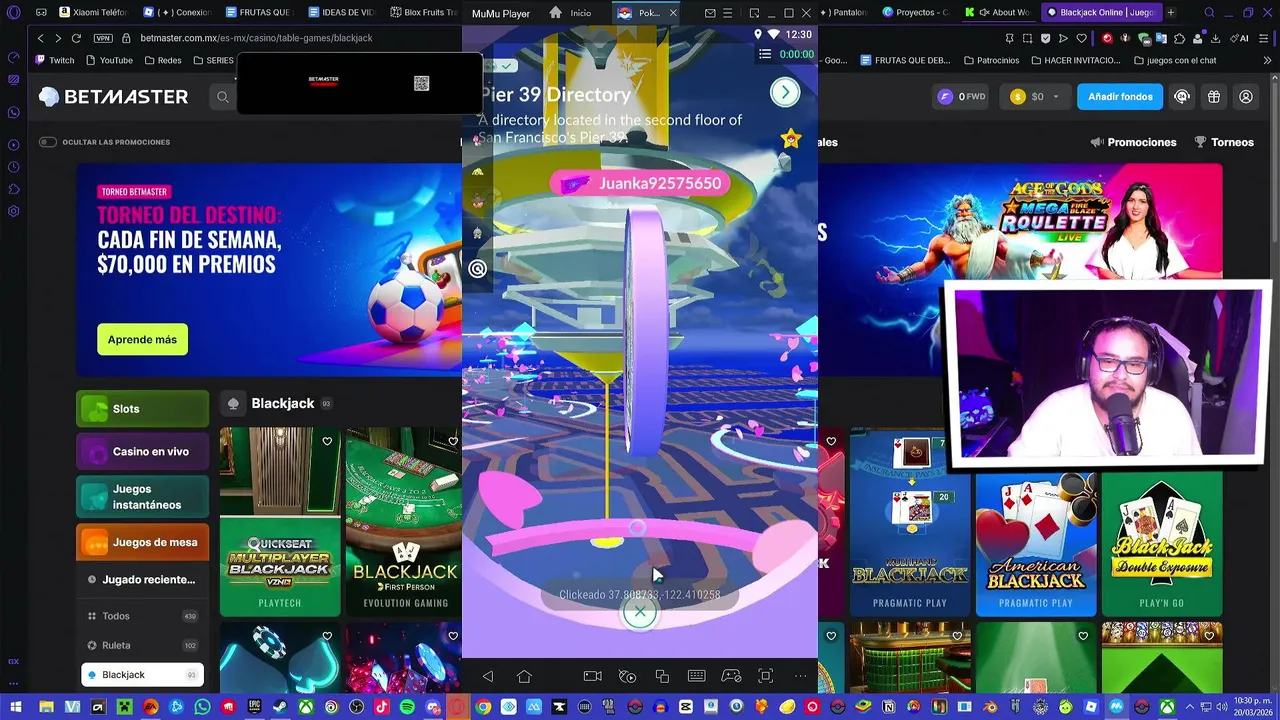Click browser forward arrow

tap(57, 38)
